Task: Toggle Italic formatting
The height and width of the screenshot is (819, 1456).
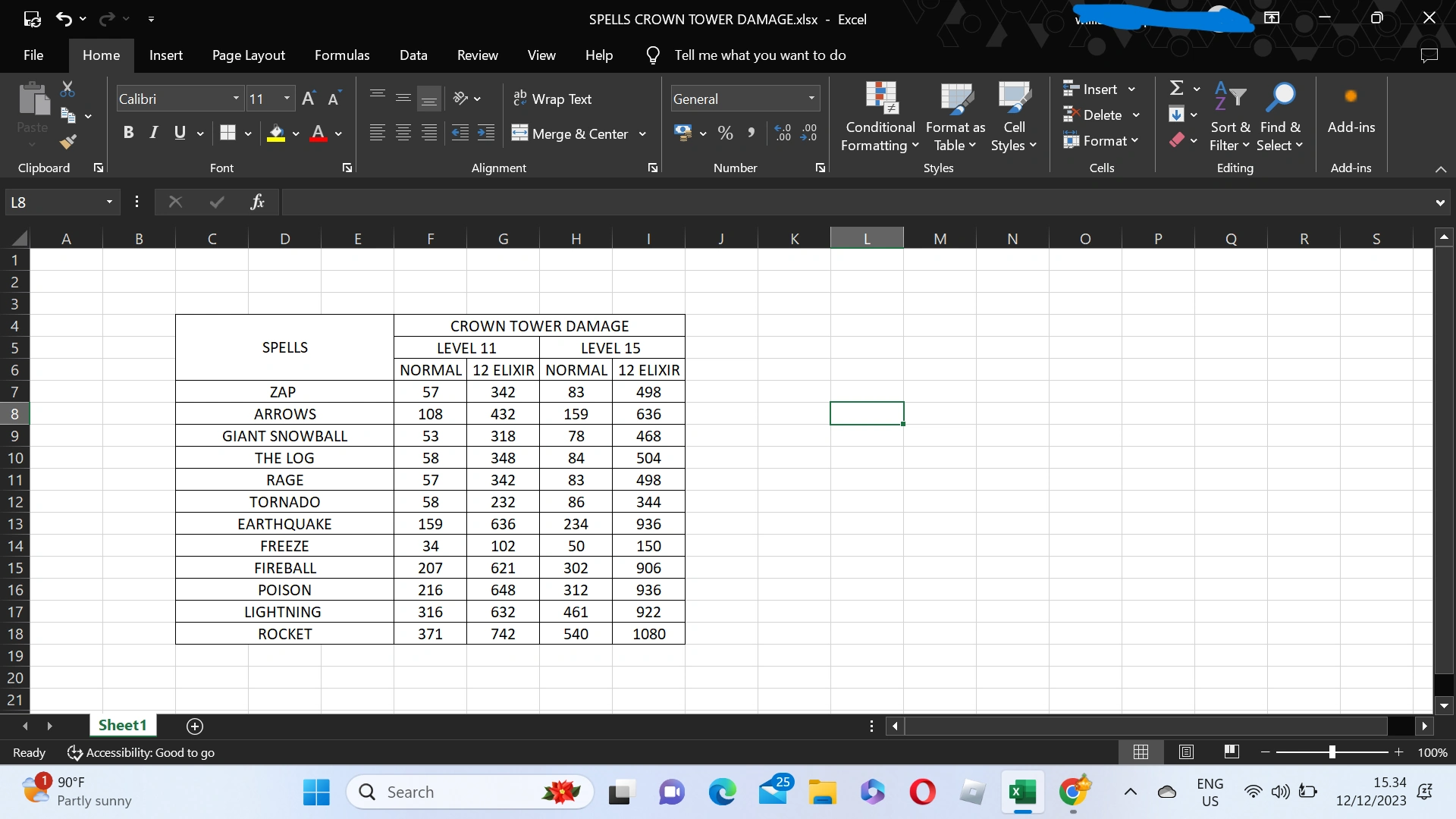Action: pos(154,133)
